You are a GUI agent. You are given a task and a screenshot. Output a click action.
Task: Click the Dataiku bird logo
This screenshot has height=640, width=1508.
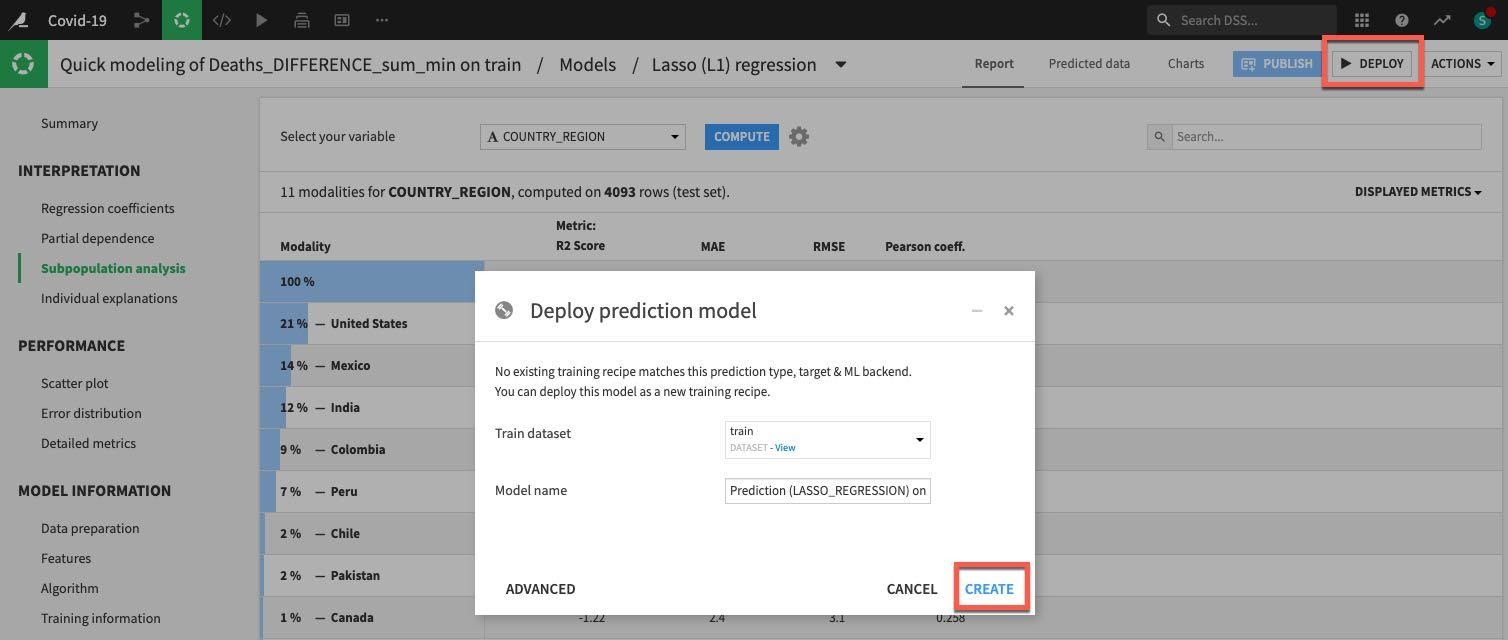[x=18, y=20]
